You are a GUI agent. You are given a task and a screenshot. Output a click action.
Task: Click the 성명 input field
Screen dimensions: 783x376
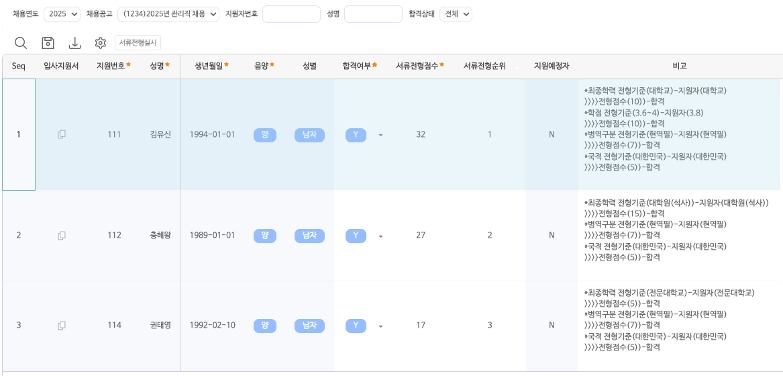click(x=373, y=14)
